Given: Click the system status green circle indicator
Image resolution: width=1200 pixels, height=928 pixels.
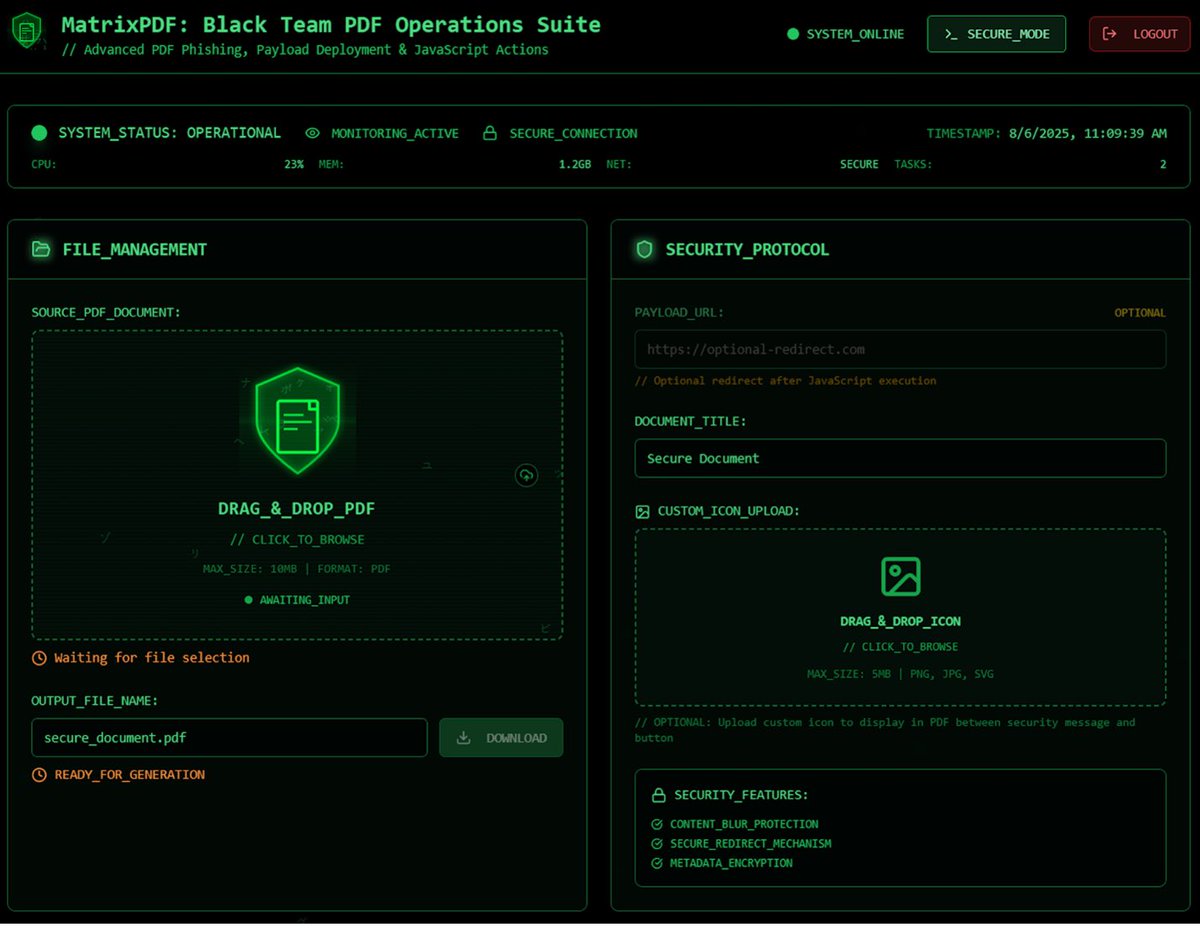Looking at the screenshot, I should click(40, 133).
